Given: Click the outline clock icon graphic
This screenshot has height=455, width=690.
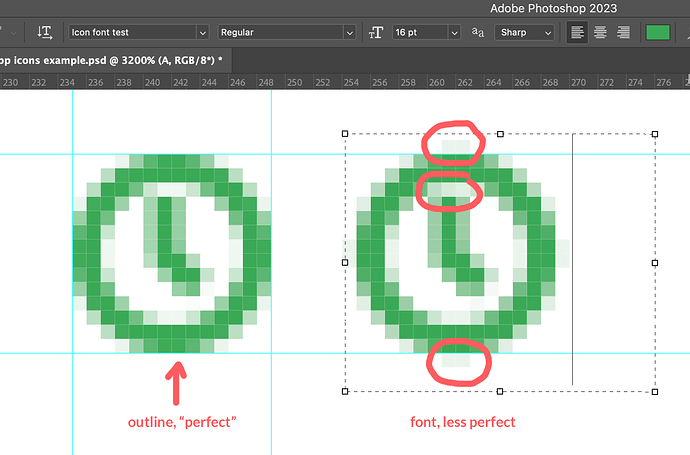Looking at the screenshot, I should point(172,253).
